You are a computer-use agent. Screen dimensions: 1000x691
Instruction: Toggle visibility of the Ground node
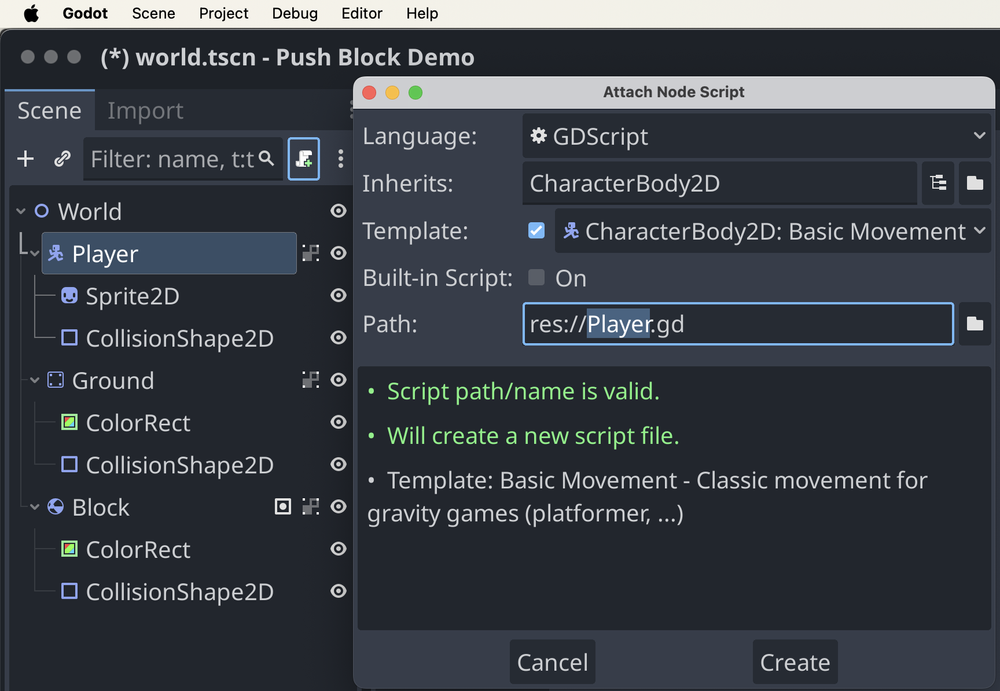(339, 380)
